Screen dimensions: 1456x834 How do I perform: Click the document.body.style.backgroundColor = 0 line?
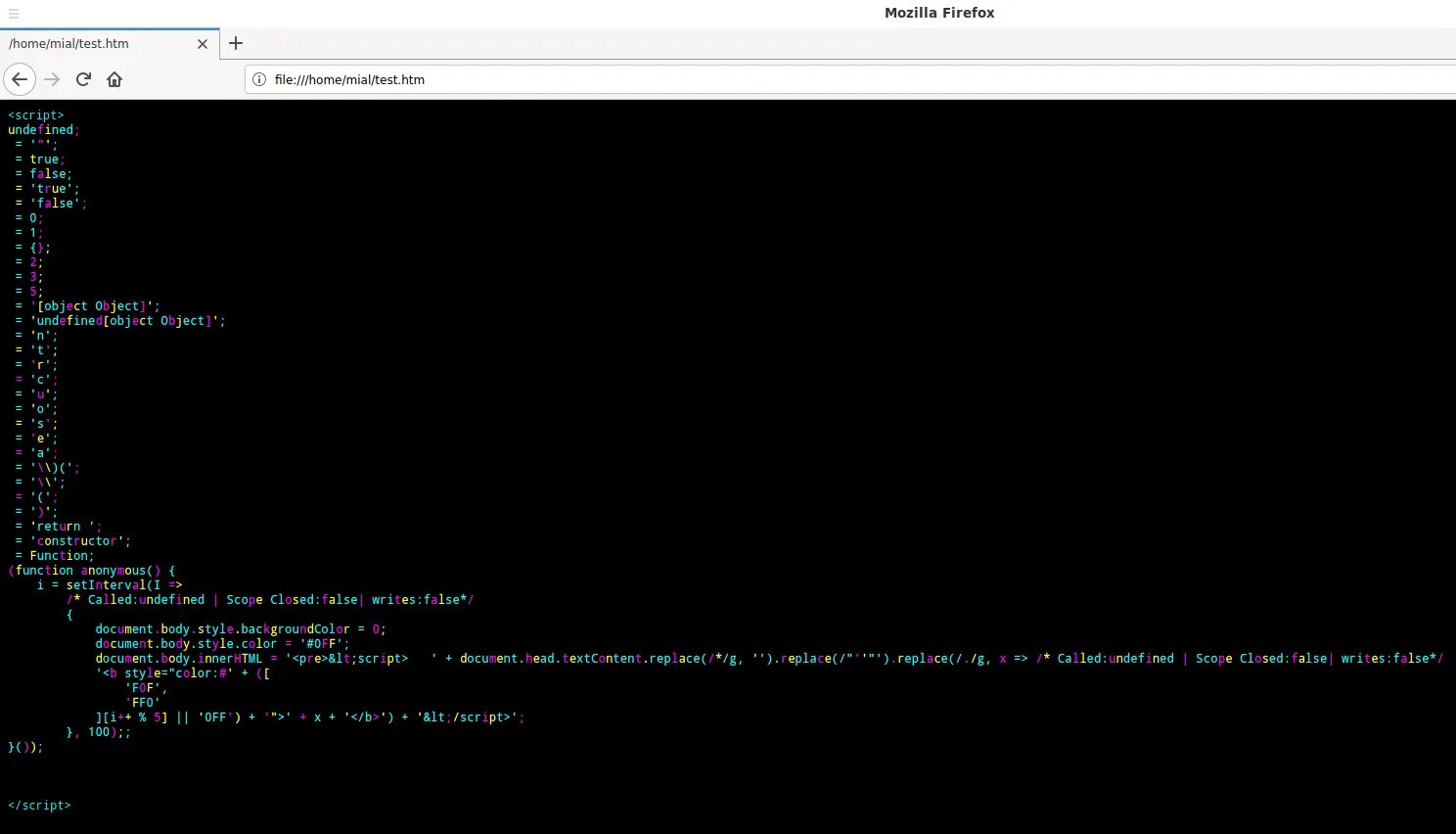[x=241, y=629]
